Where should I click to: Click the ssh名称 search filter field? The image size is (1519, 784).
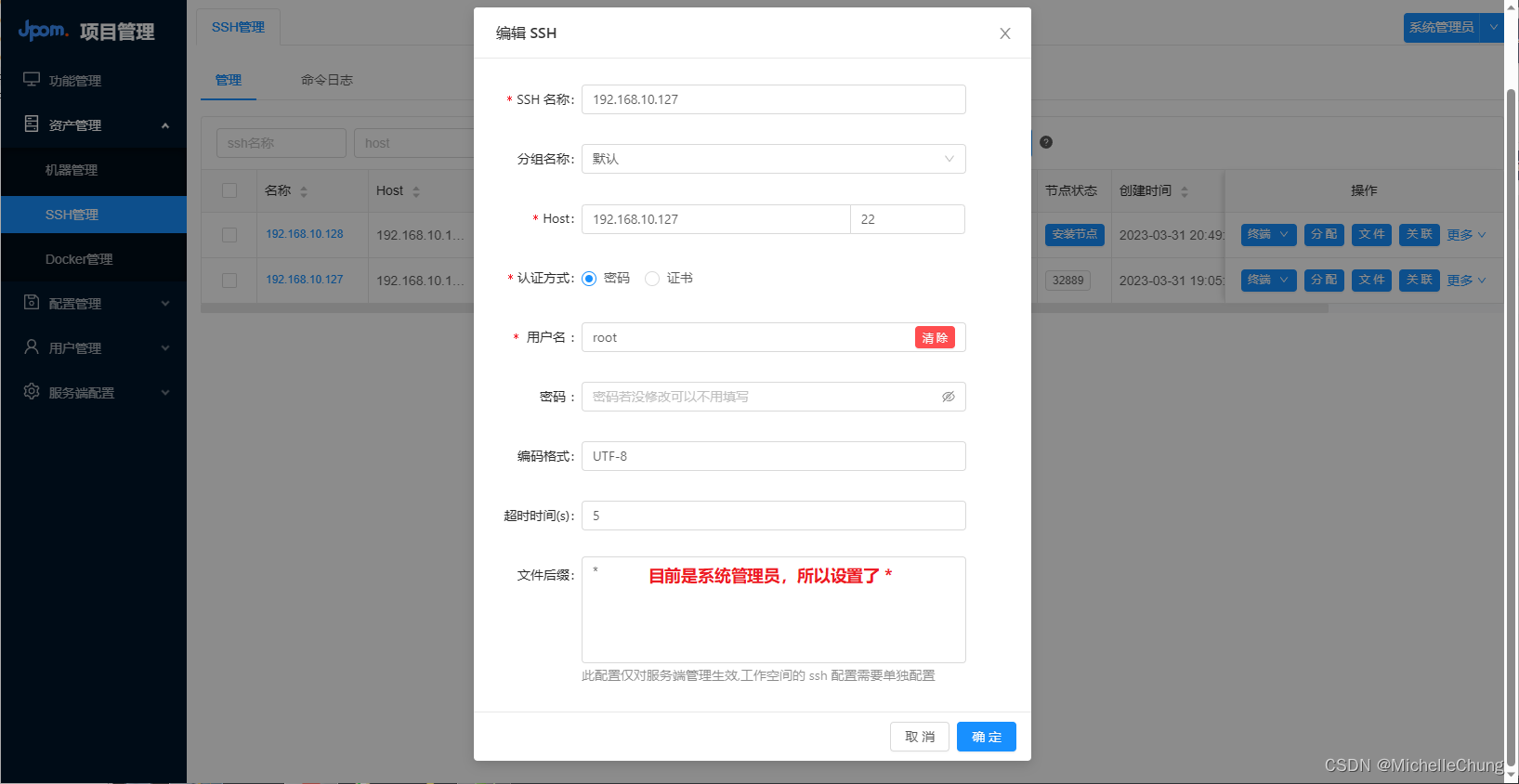click(x=282, y=143)
